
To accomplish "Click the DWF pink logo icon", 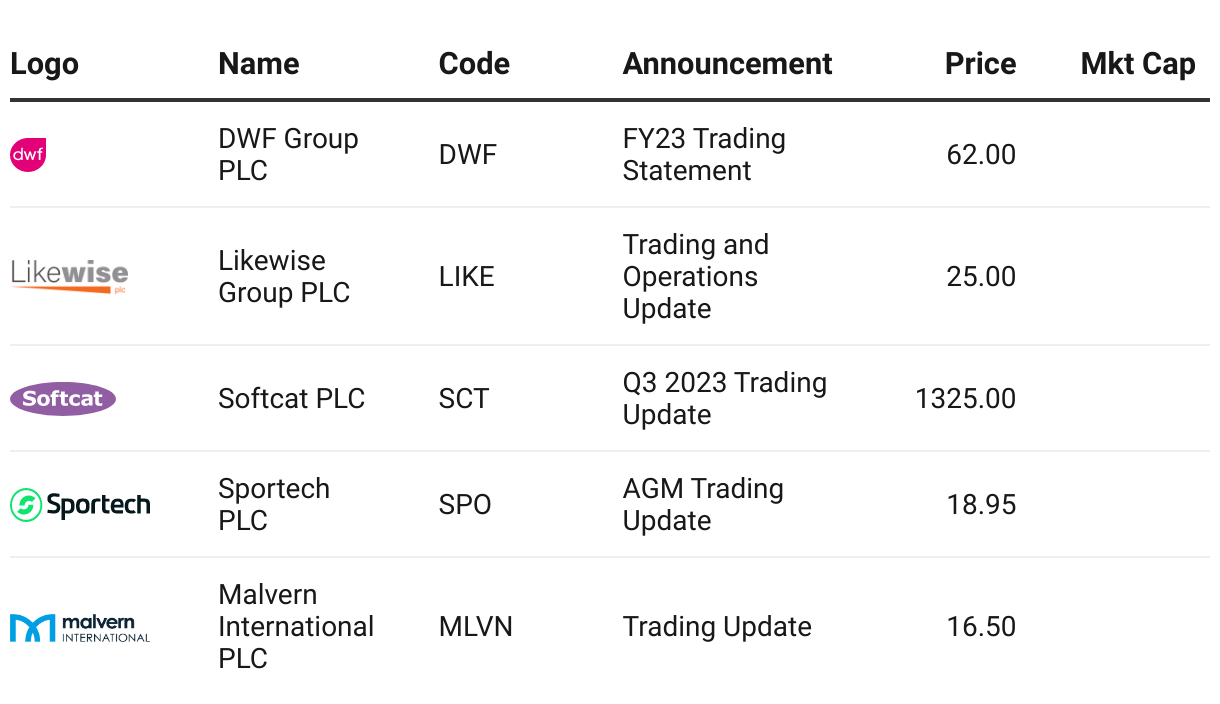I will tap(28, 155).
